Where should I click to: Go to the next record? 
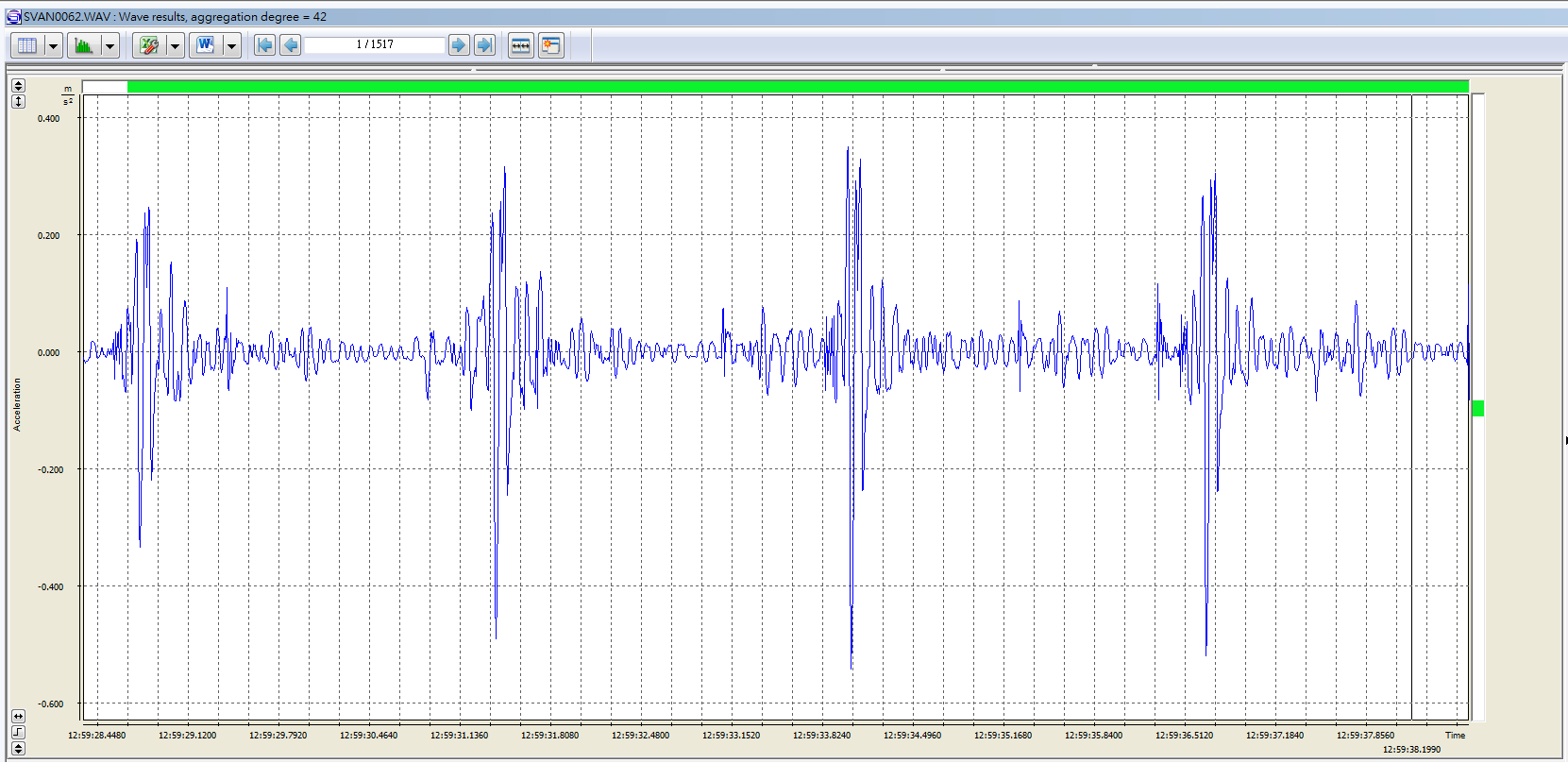point(459,44)
